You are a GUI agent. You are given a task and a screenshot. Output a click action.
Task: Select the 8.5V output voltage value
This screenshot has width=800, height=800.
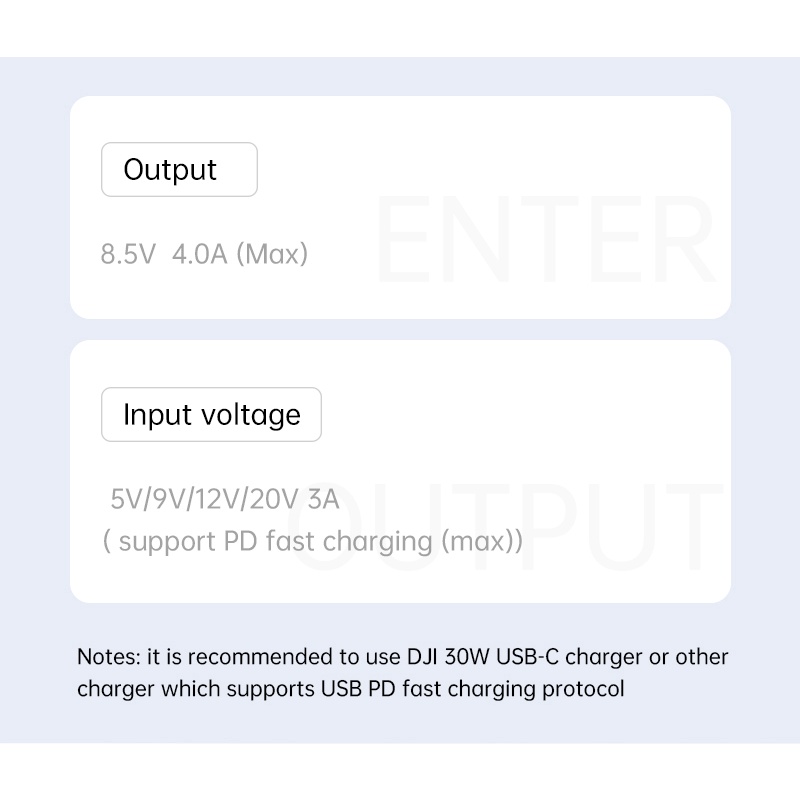tap(128, 255)
